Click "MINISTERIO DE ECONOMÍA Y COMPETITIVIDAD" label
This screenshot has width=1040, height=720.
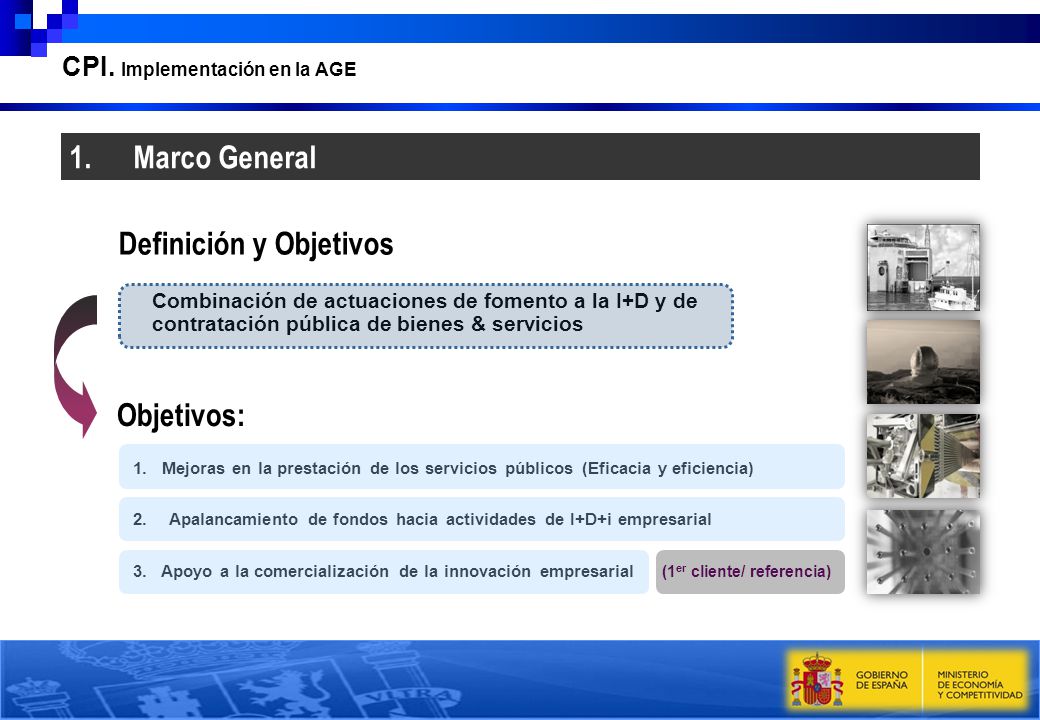tap(979, 685)
